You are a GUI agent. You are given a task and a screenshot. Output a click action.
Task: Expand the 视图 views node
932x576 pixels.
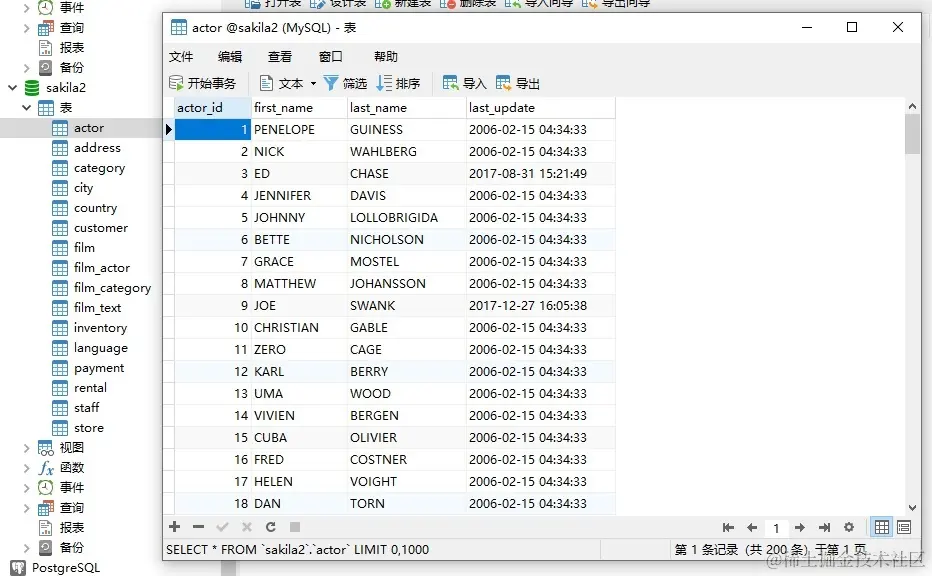point(26,448)
